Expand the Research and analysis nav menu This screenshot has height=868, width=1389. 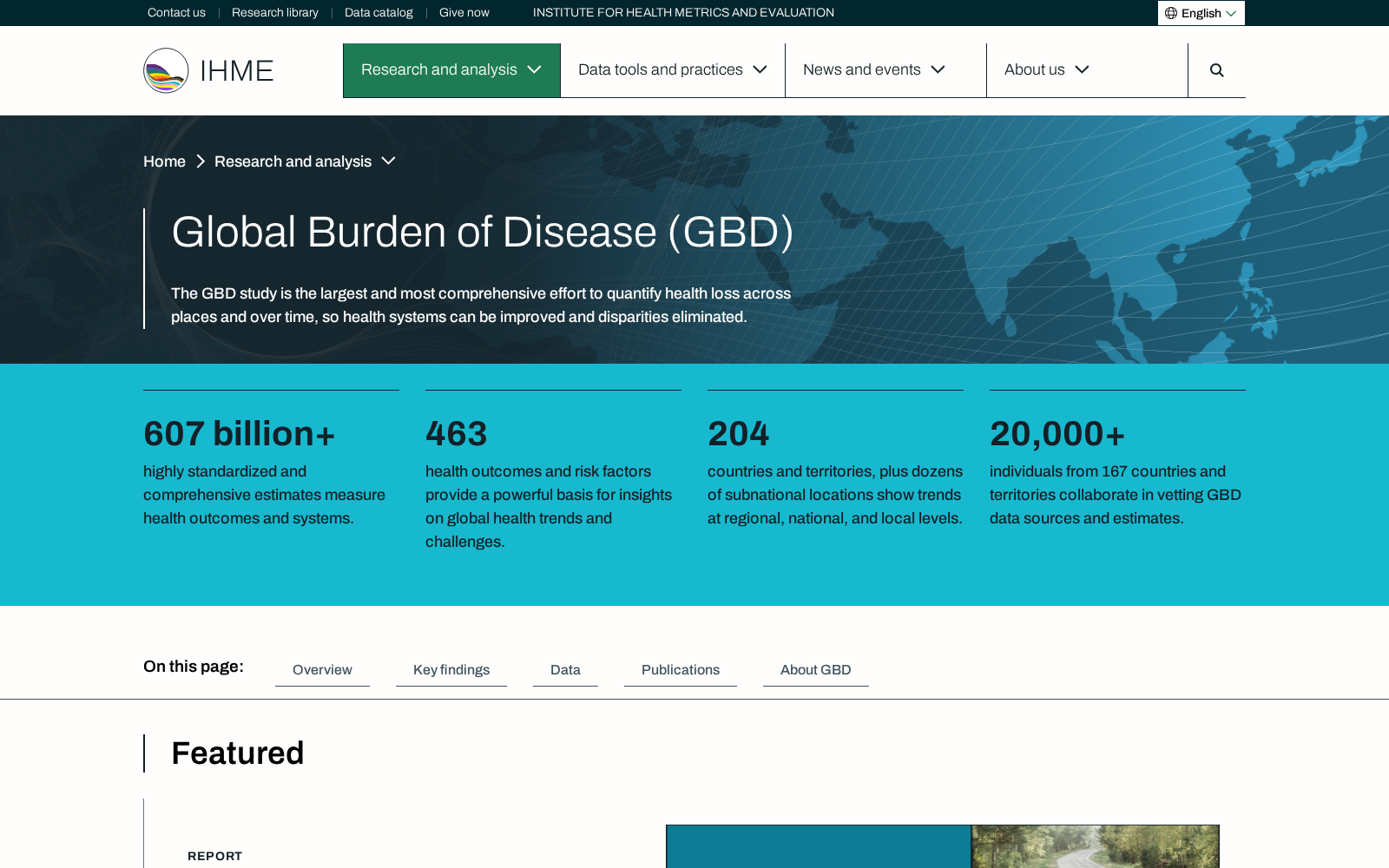(x=451, y=70)
